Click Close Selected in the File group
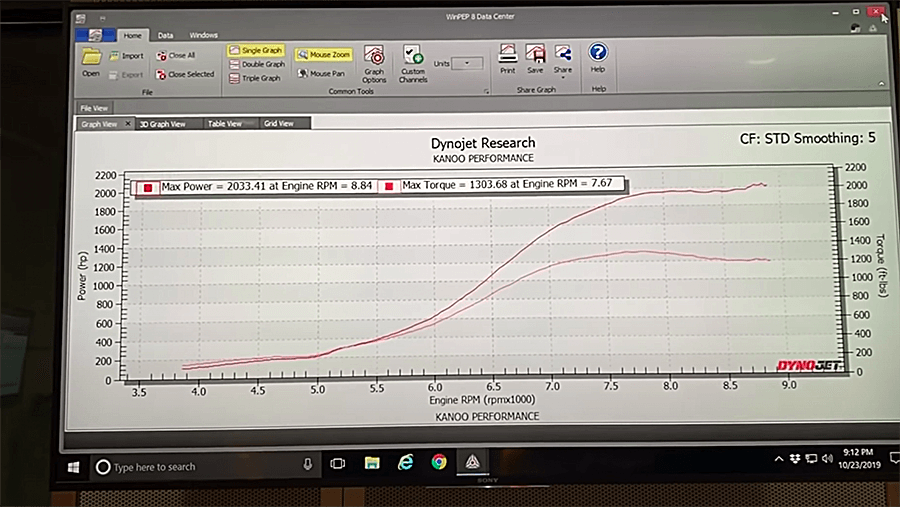The width and height of the screenshot is (900, 507). [x=185, y=74]
